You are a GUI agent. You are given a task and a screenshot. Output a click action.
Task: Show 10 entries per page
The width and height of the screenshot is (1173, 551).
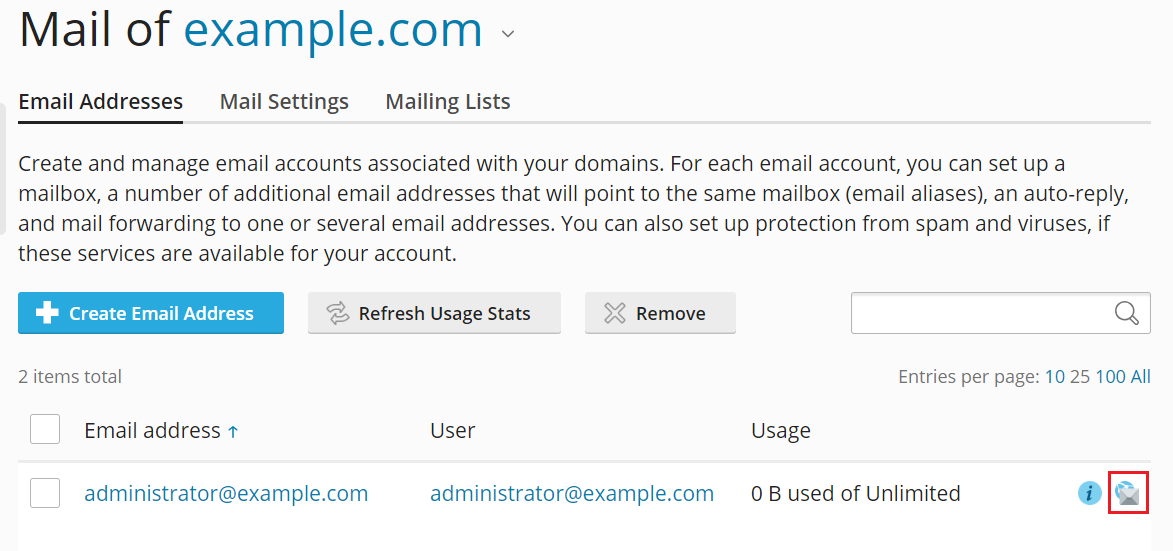(1055, 377)
